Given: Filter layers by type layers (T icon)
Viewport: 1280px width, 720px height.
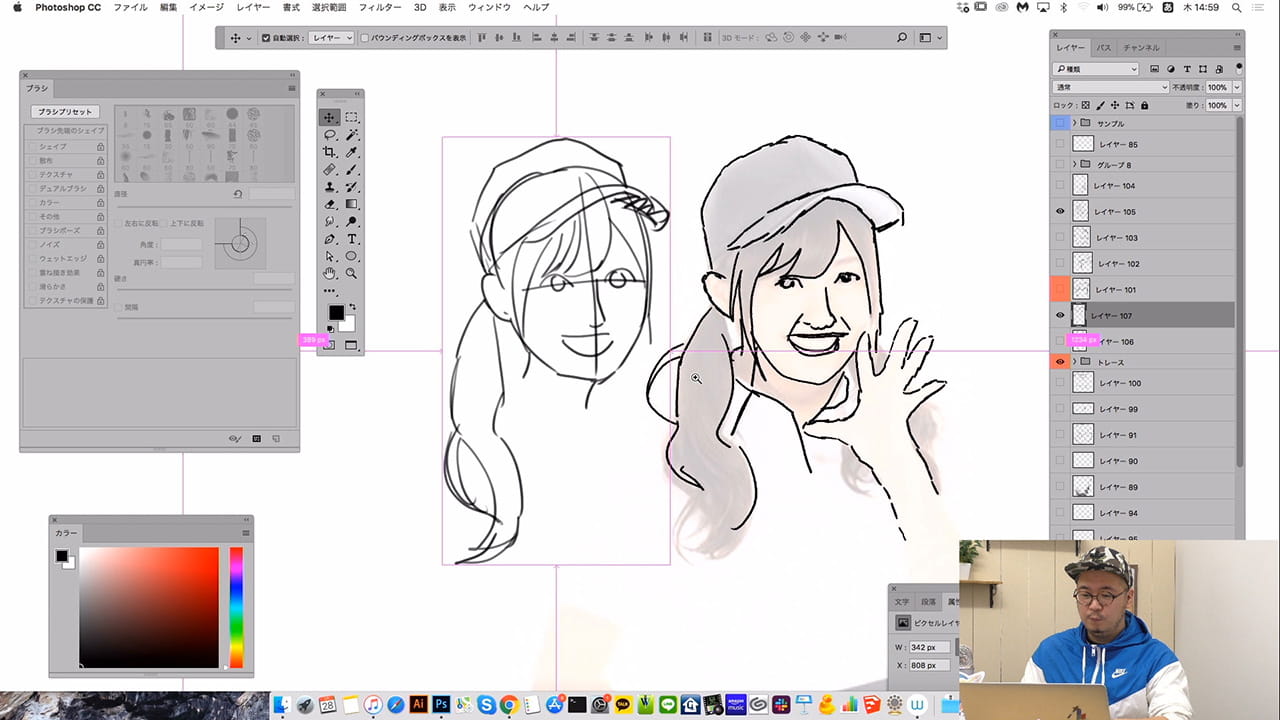Looking at the screenshot, I should pyautogui.click(x=1186, y=69).
